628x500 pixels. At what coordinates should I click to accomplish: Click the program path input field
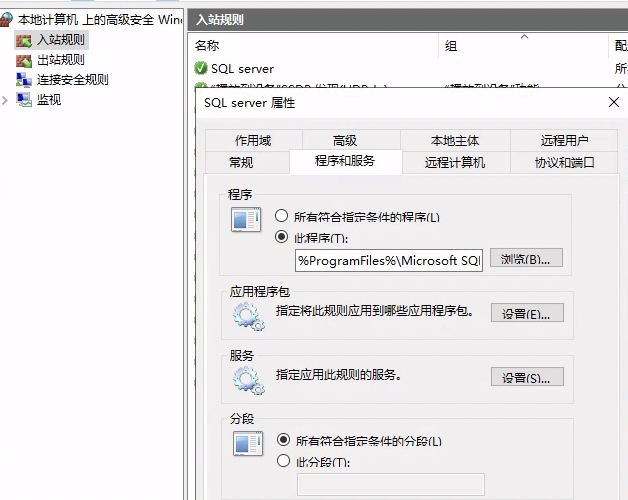(x=388, y=260)
